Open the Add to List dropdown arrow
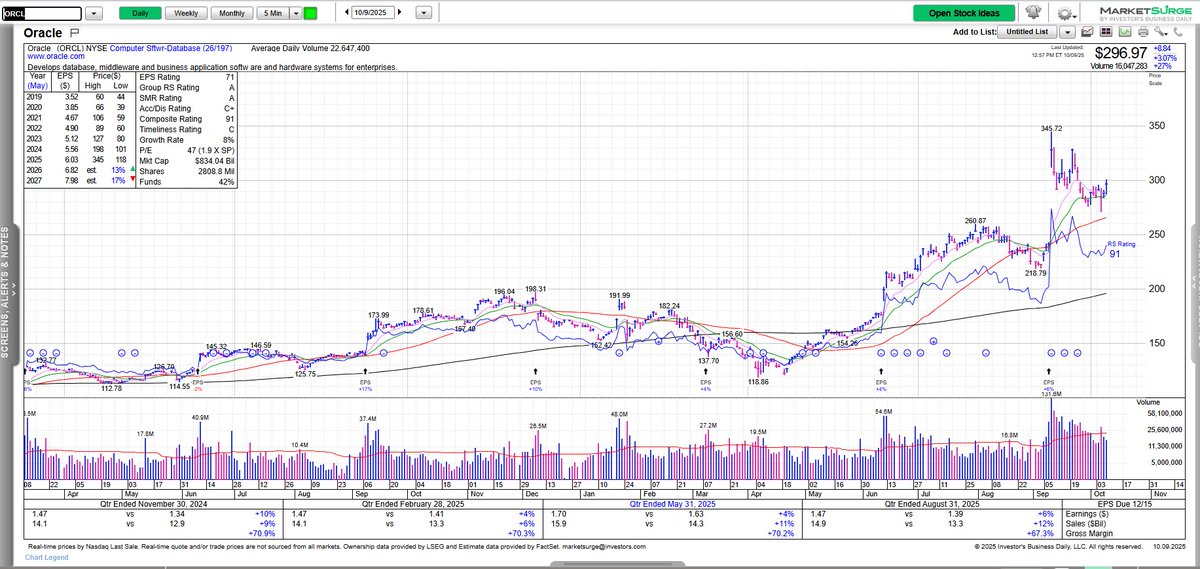 pyautogui.click(x=1067, y=32)
